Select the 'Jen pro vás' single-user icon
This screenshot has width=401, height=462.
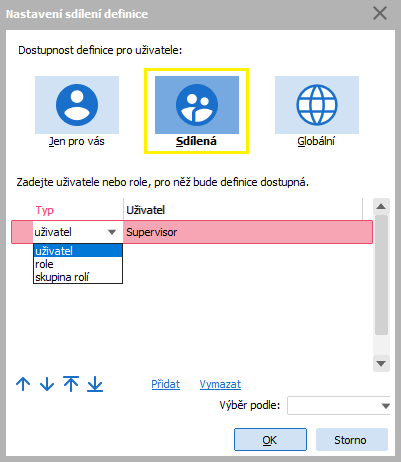click(x=77, y=105)
